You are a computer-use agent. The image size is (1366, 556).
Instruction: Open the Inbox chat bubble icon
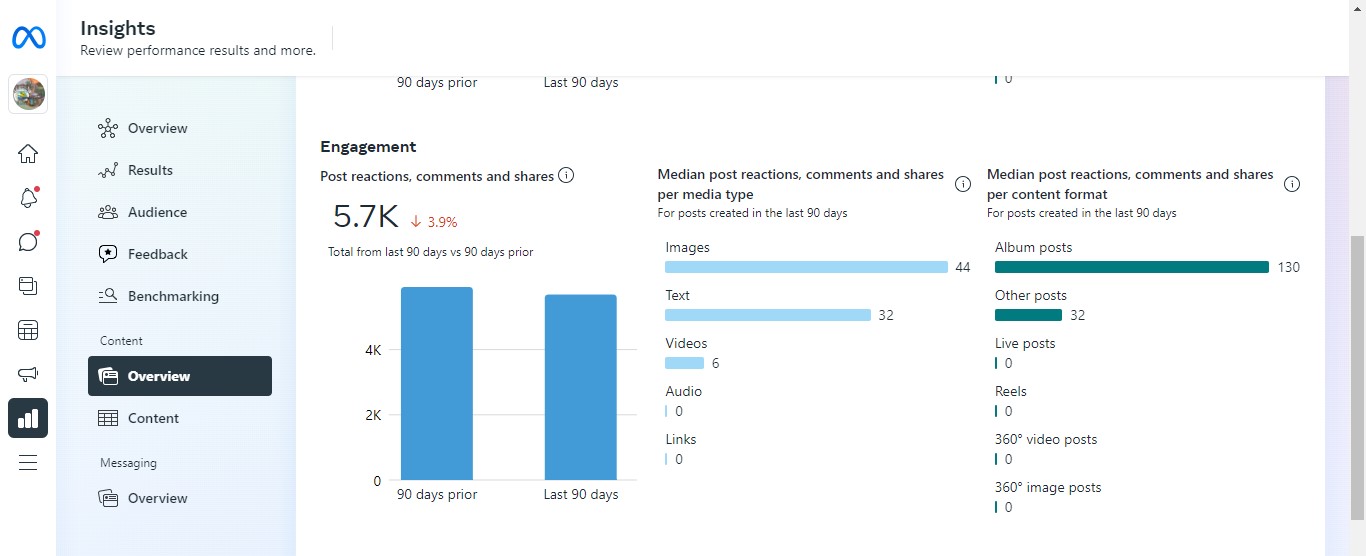click(28, 242)
